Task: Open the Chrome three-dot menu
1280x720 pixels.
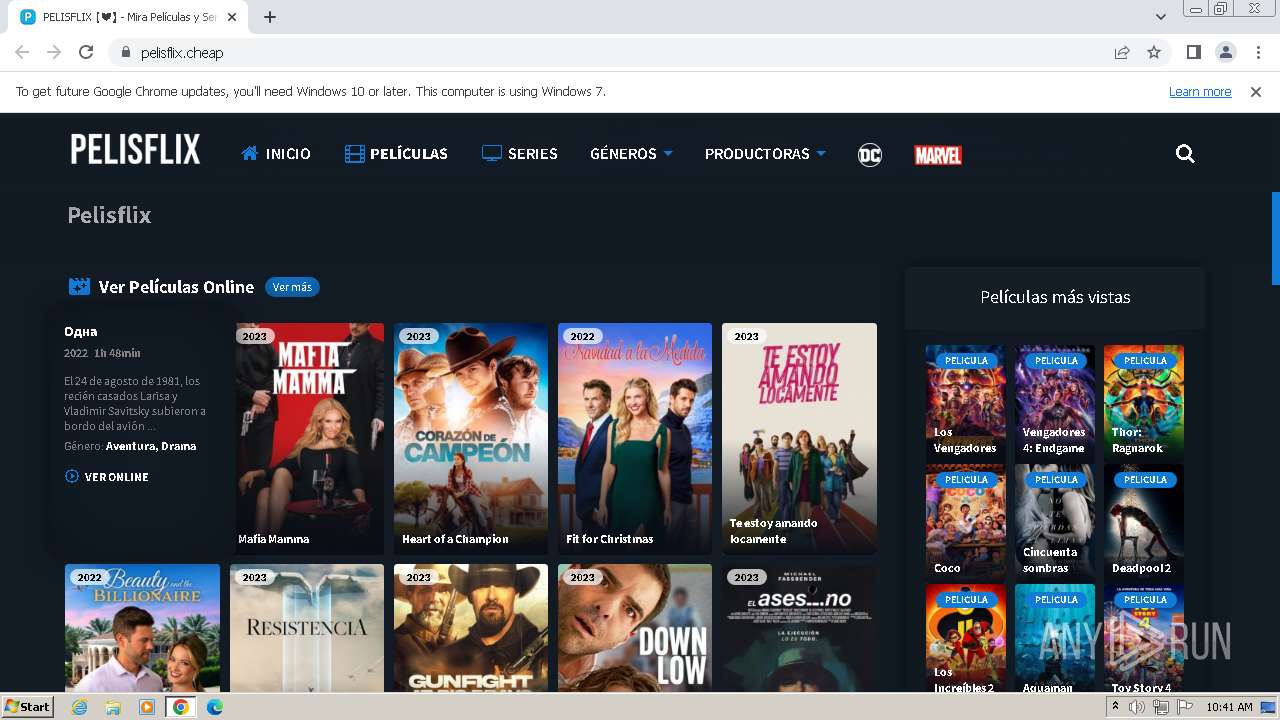Action: [1256, 52]
